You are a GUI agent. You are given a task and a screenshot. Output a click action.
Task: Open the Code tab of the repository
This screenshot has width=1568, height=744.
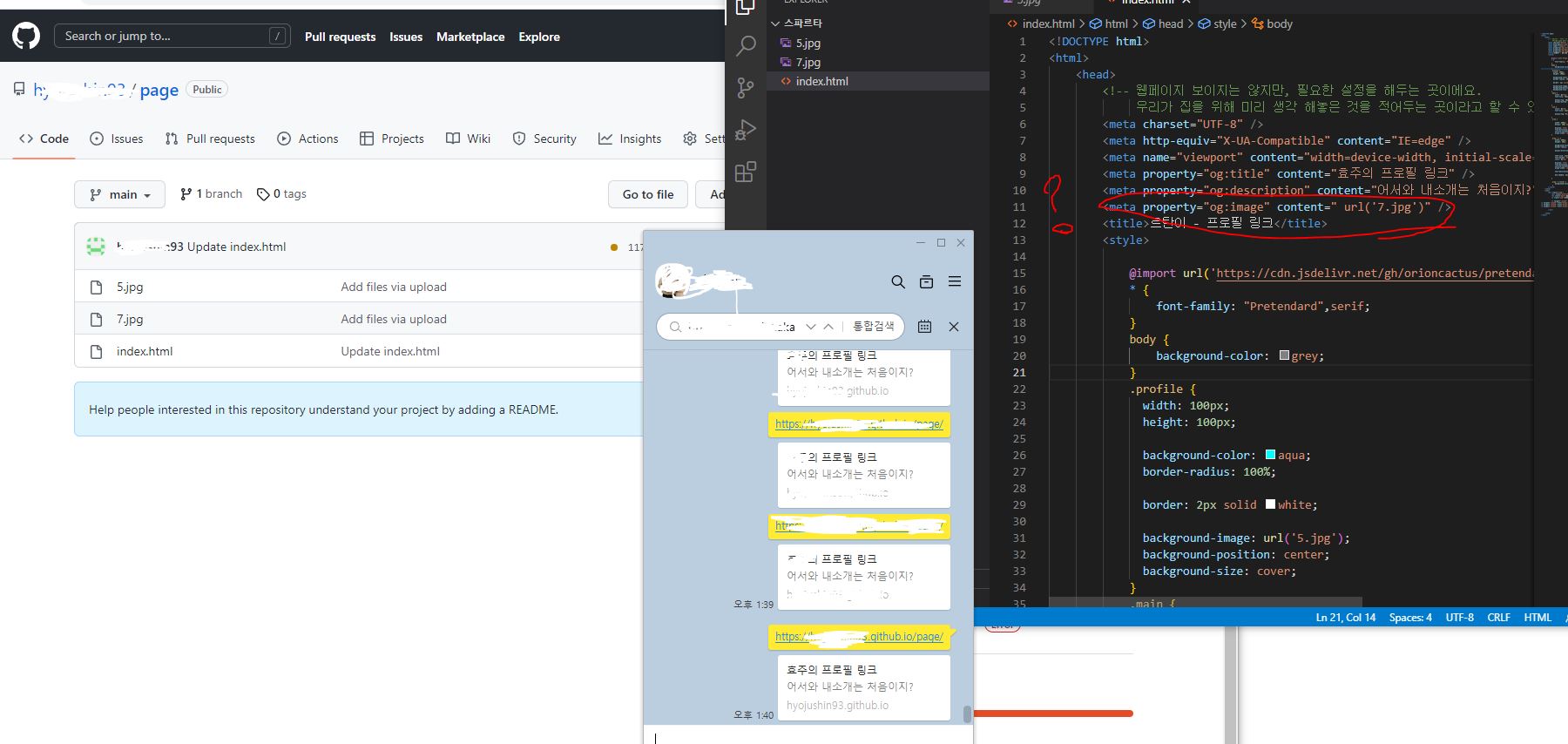click(44, 139)
